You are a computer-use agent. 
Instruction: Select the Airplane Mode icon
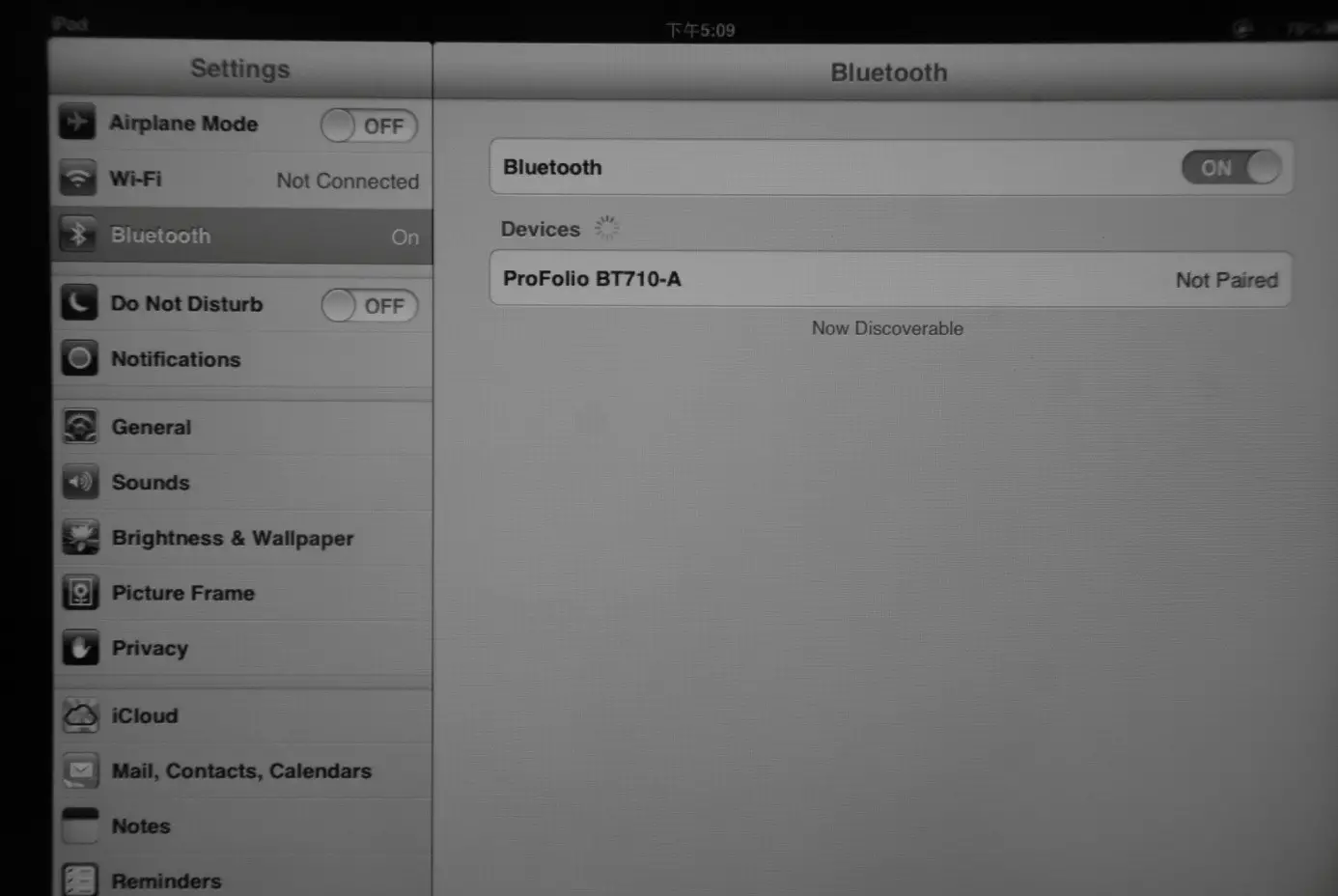(x=79, y=122)
